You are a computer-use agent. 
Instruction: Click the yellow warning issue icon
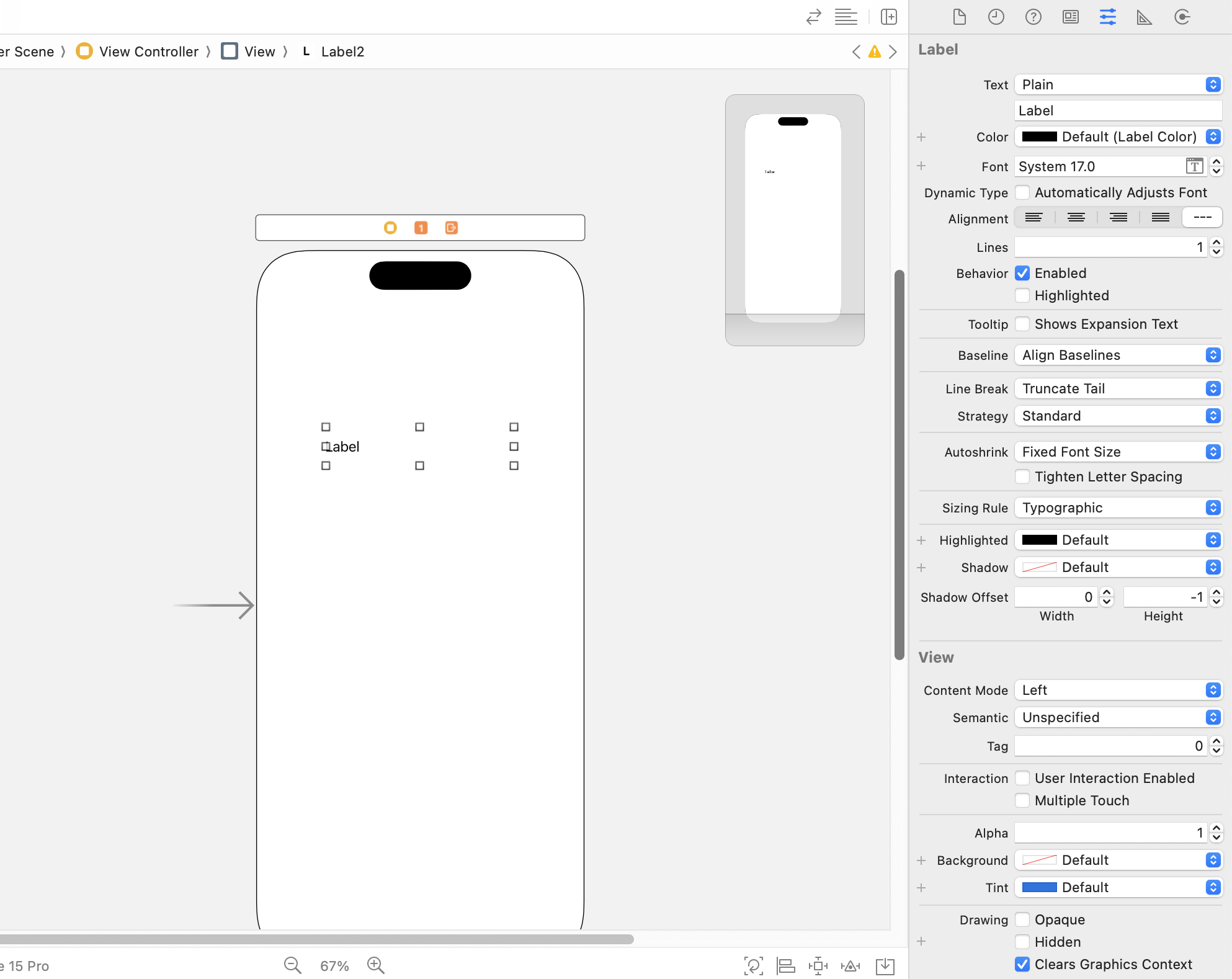point(874,51)
